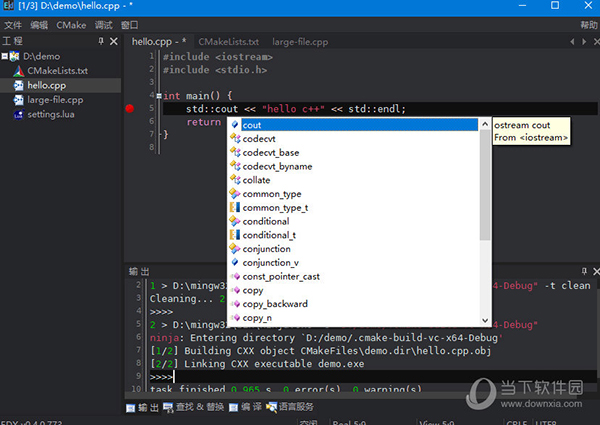Show previous editor tabs with left arrow
The image size is (600, 425).
[x=572, y=41]
